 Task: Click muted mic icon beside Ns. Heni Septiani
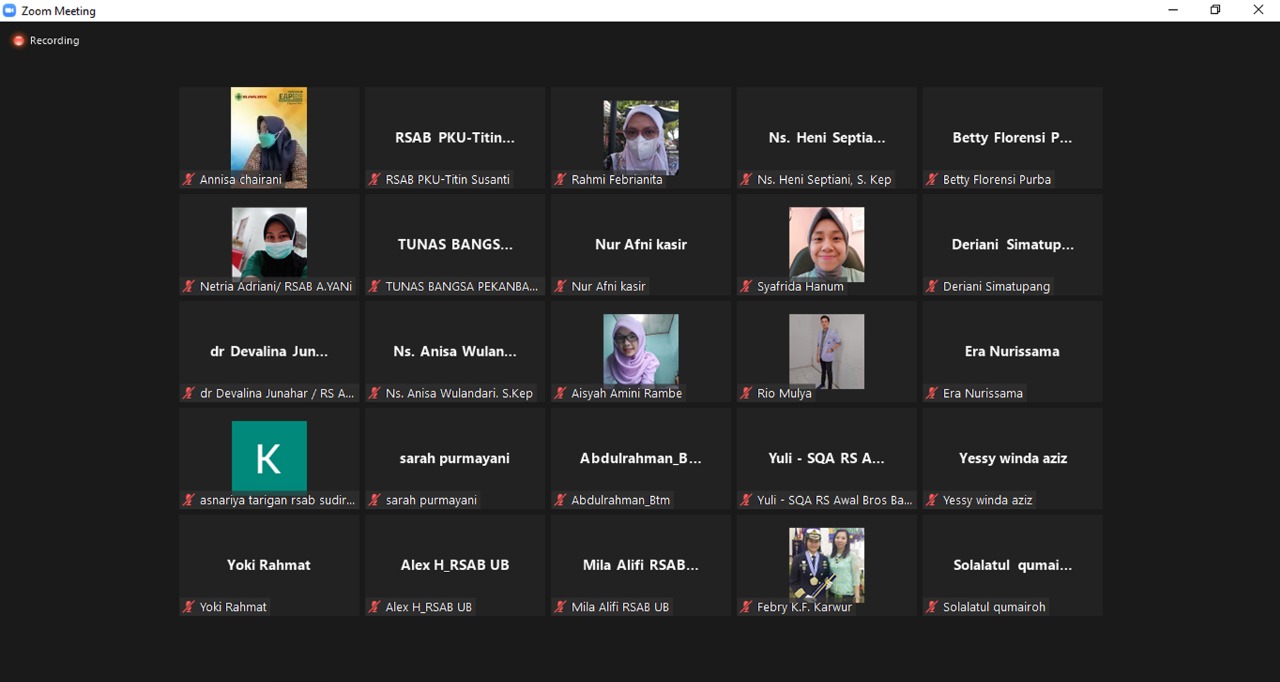746,179
